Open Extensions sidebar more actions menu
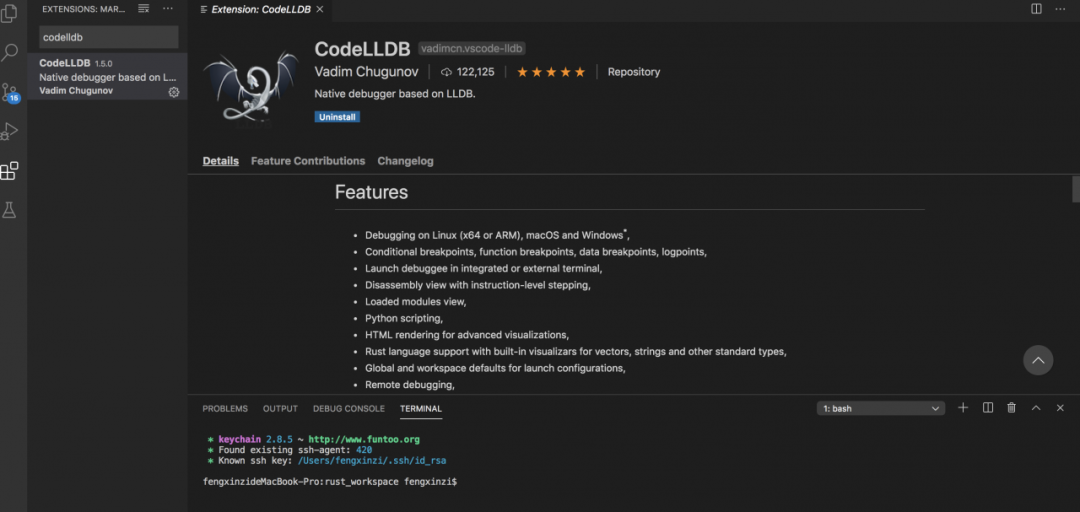The width and height of the screenshot is (1080, 512). click(168, 9)
